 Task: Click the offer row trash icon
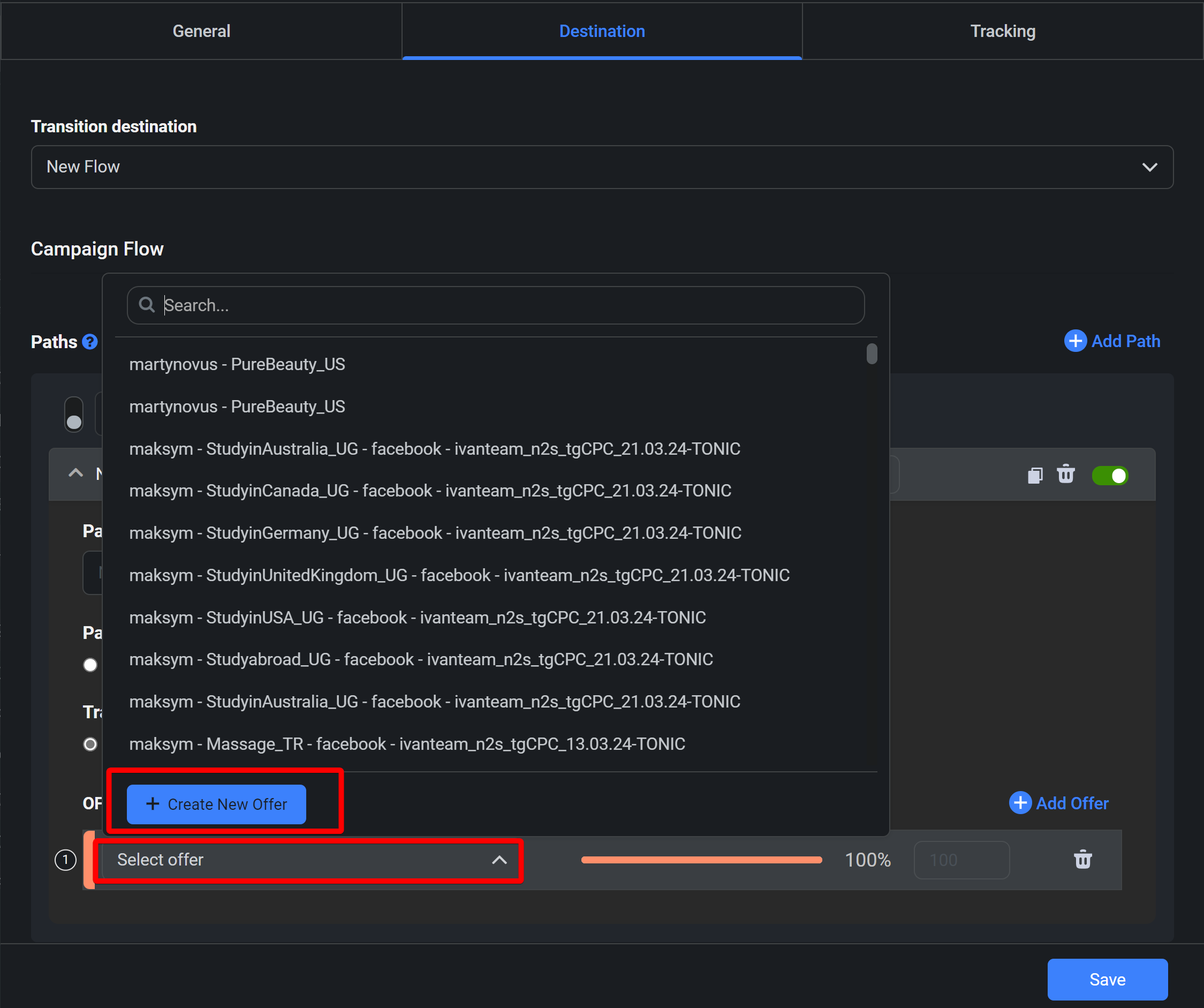click(1082, 860)
